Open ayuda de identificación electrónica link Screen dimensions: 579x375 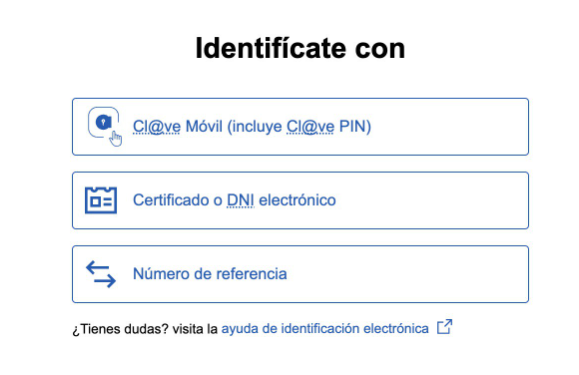[x=325, y=328]
